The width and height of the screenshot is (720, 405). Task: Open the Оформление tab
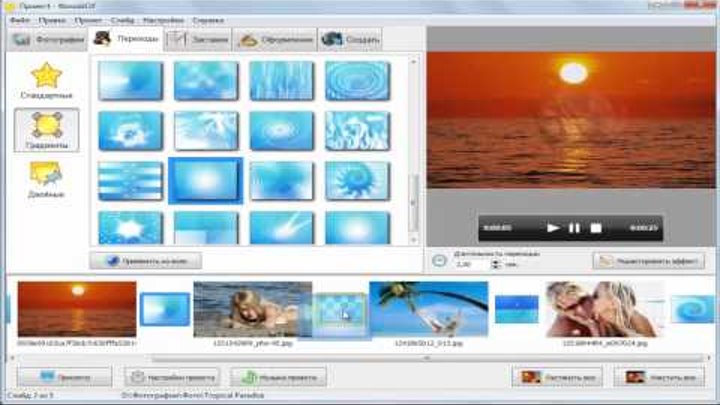tap(275, 40)
